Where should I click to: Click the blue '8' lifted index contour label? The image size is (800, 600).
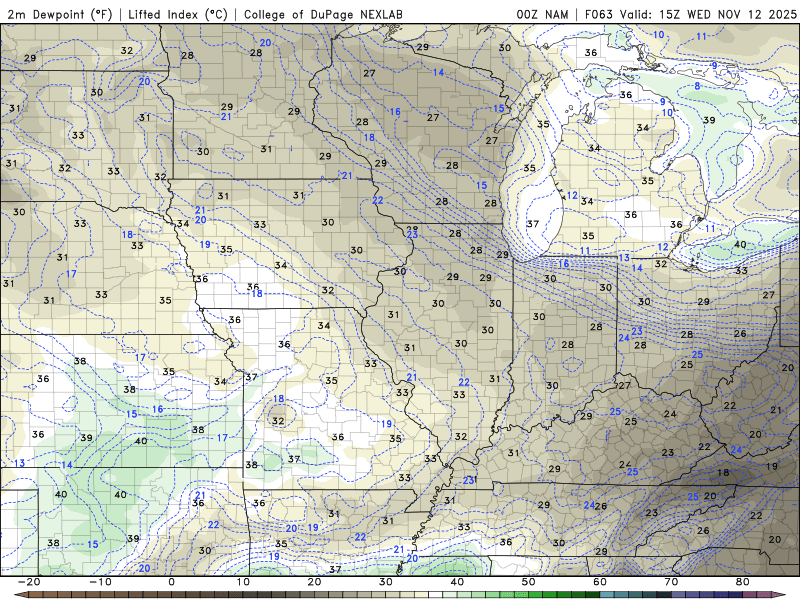pos(697,86)
